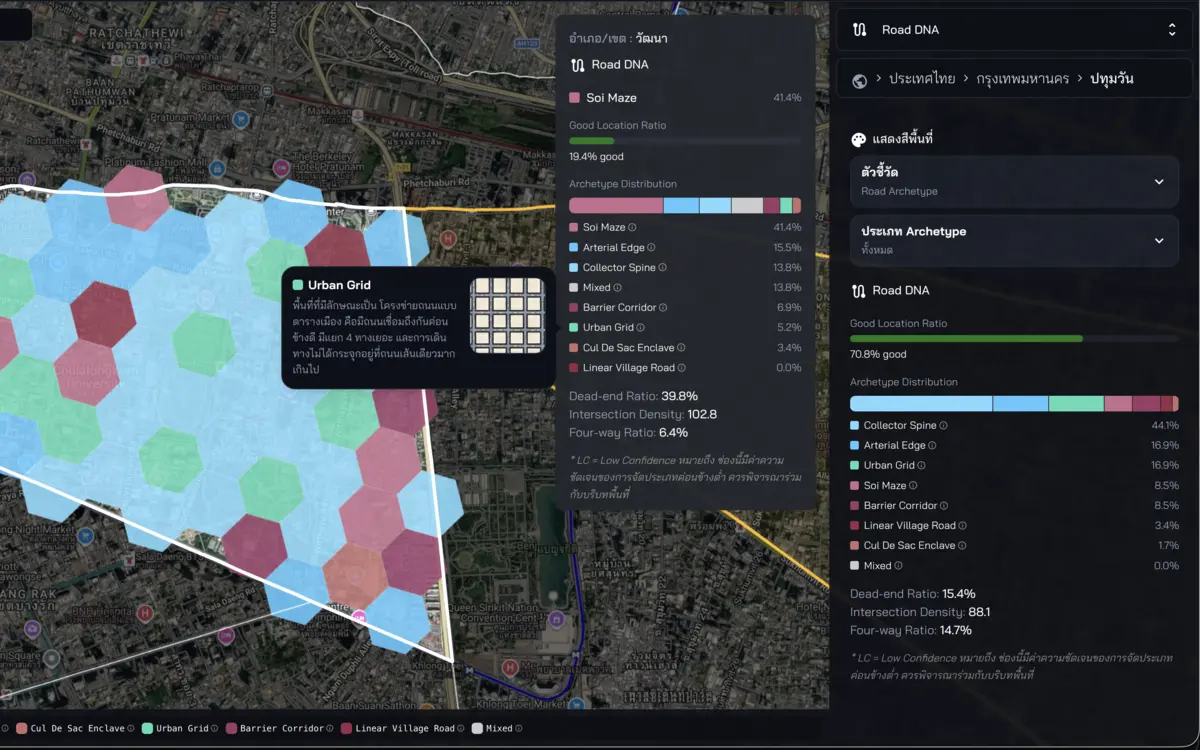The height and width of the screenshot is (750, 1200).
Task: Click the Urban Grid street pattern thumbnail
Action: [x=507, y=316]
